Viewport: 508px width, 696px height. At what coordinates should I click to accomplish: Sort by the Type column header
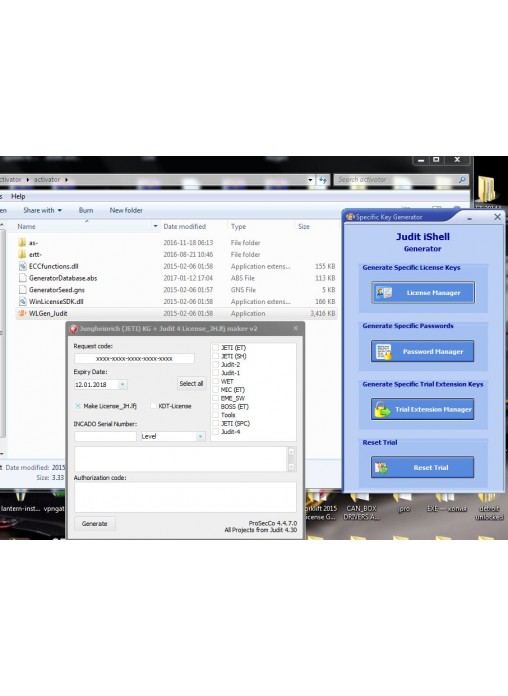point(238,226)
